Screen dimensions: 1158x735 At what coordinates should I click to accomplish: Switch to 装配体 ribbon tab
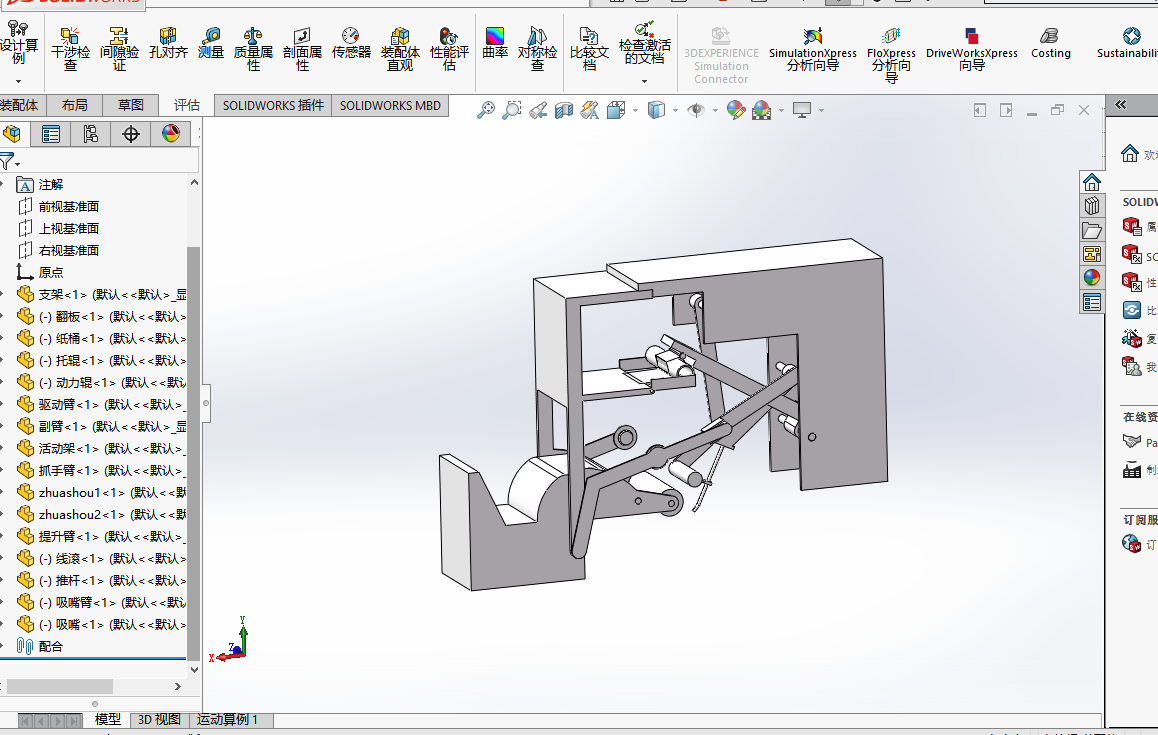(20, 106)
